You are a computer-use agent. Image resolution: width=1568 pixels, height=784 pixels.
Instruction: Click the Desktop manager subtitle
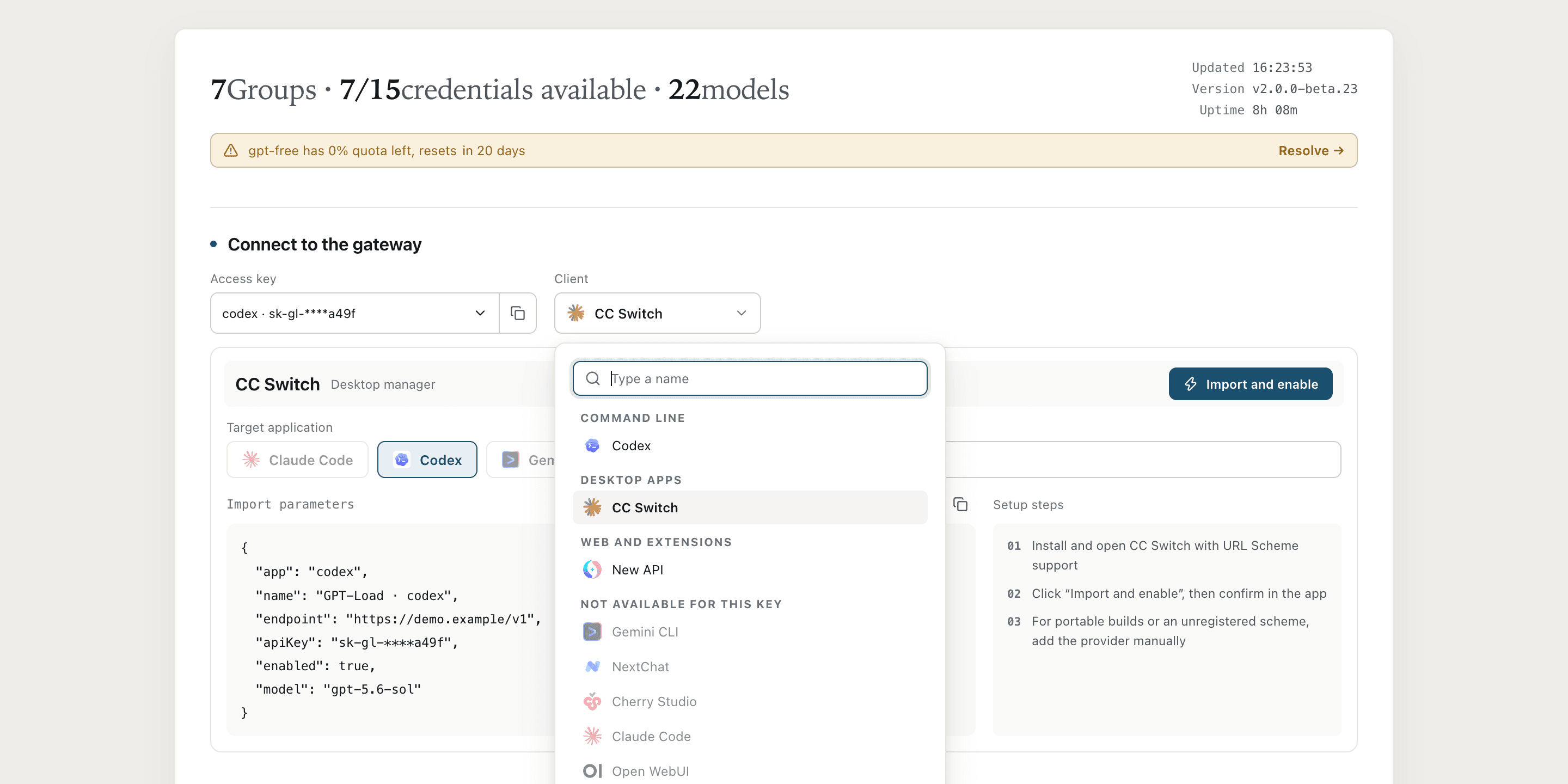pos(383,384)
